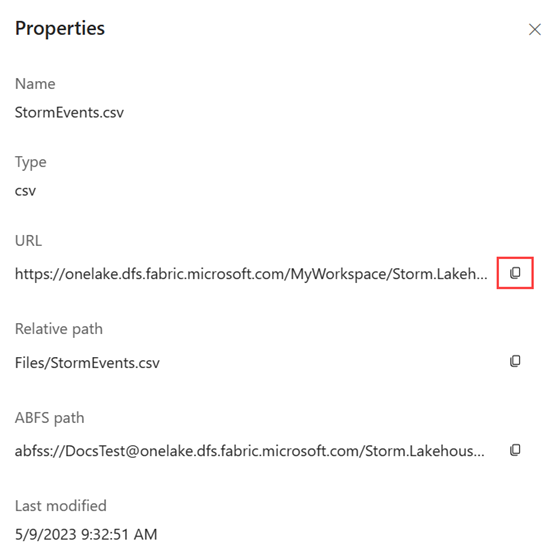
Task: Click the csv type value
Action: tap(25, 191)
